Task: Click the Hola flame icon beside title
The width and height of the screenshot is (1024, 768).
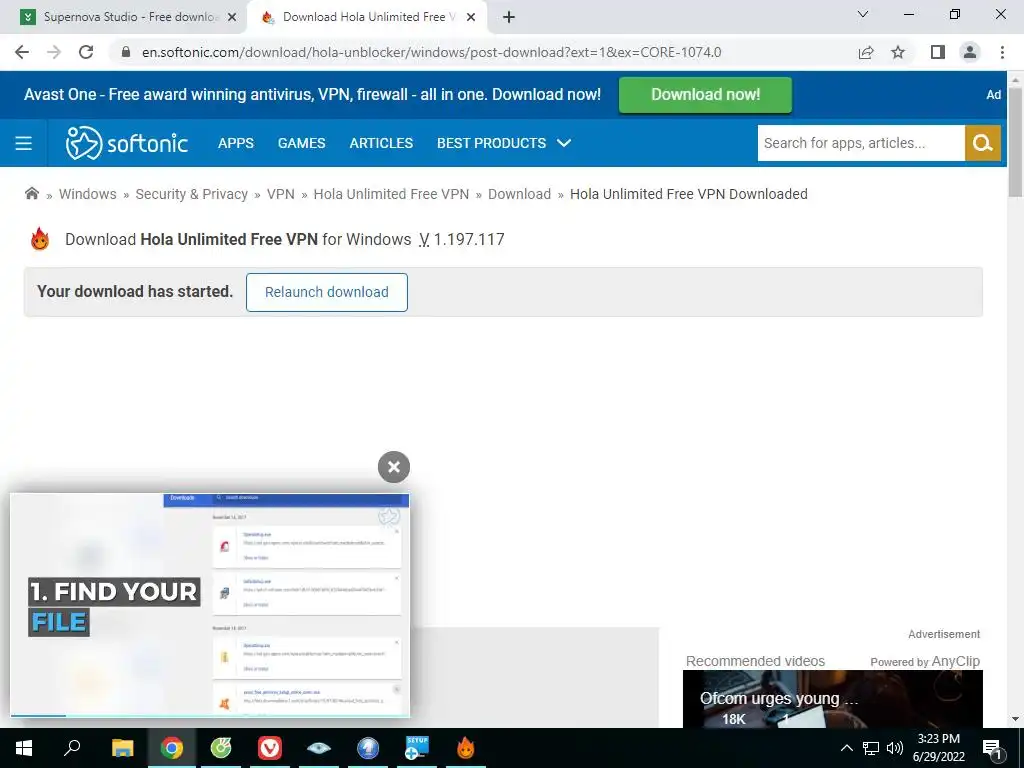Action: [x=40, y=239]
